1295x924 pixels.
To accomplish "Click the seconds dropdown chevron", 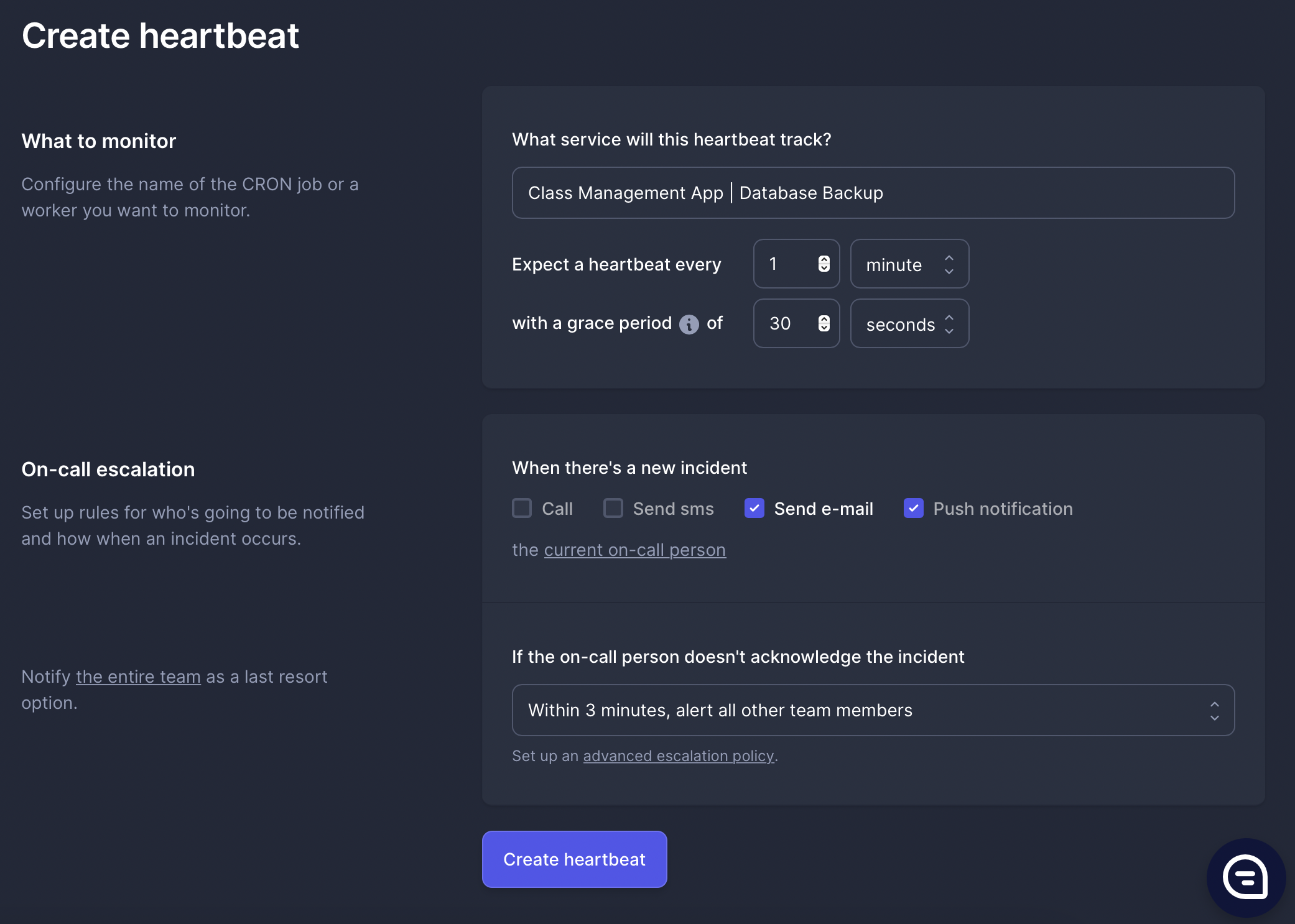I will pos(949,323).
